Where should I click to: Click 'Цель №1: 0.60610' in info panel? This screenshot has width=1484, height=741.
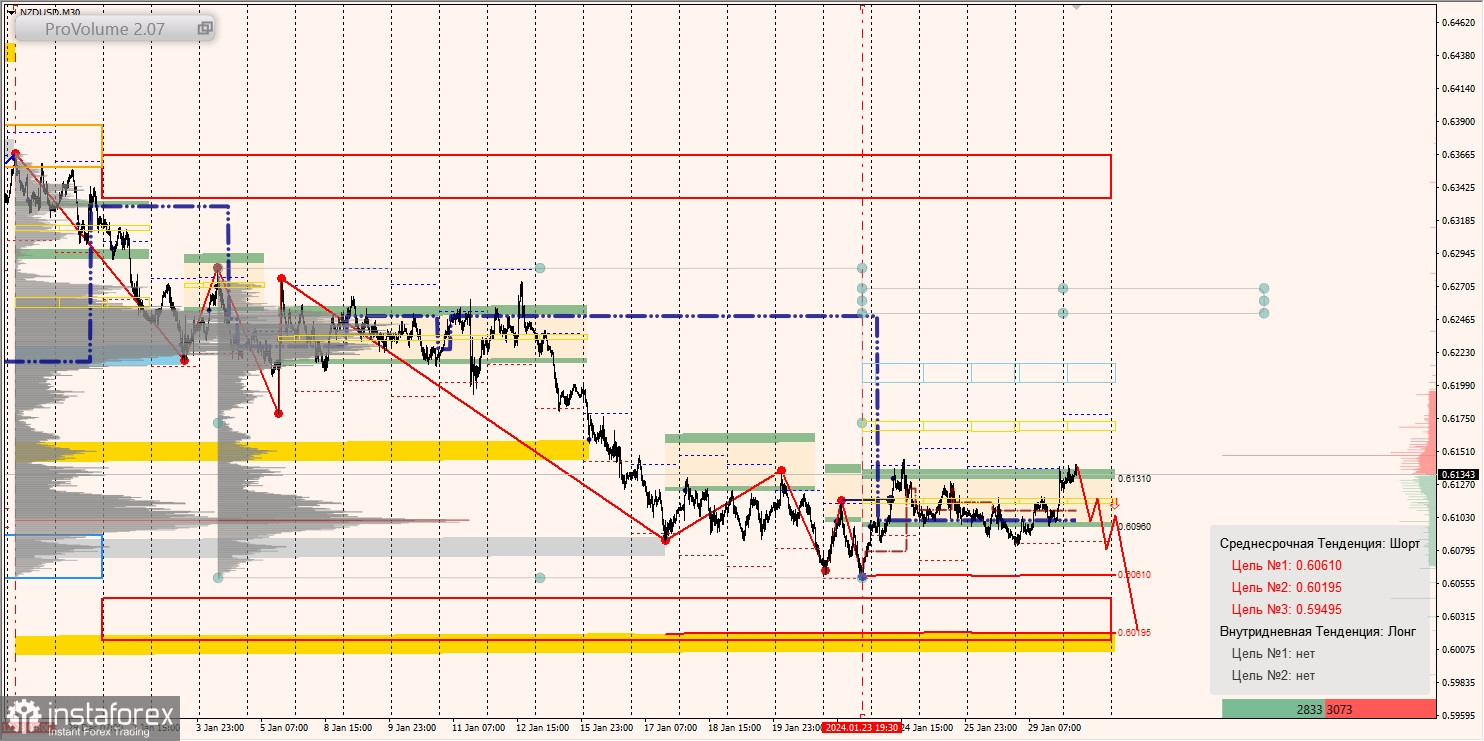(1288, 565)
